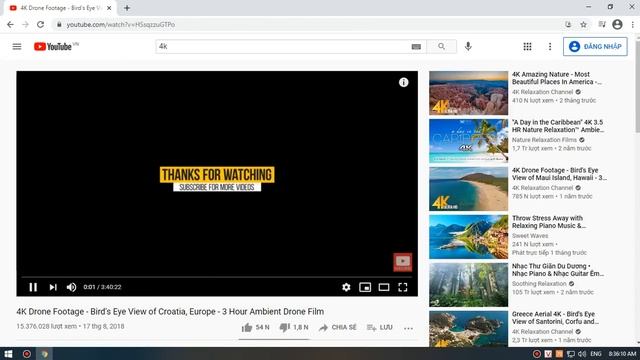Show video info card icon
This screenshot has width=640, height=360.
403,82
